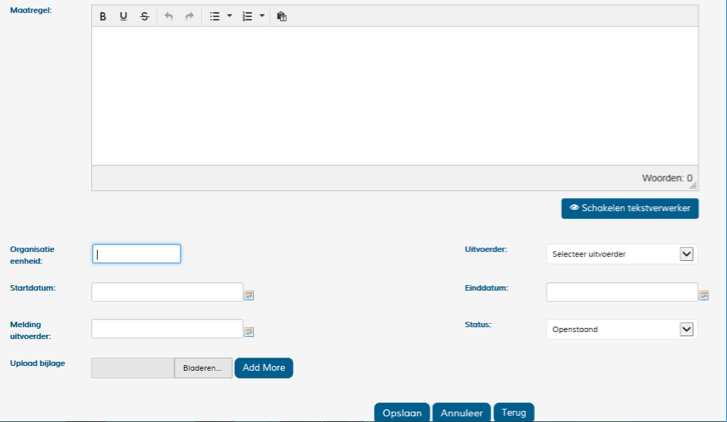Click into the Organisatie eenheid field
727x422 pixels.
point(137,254)
